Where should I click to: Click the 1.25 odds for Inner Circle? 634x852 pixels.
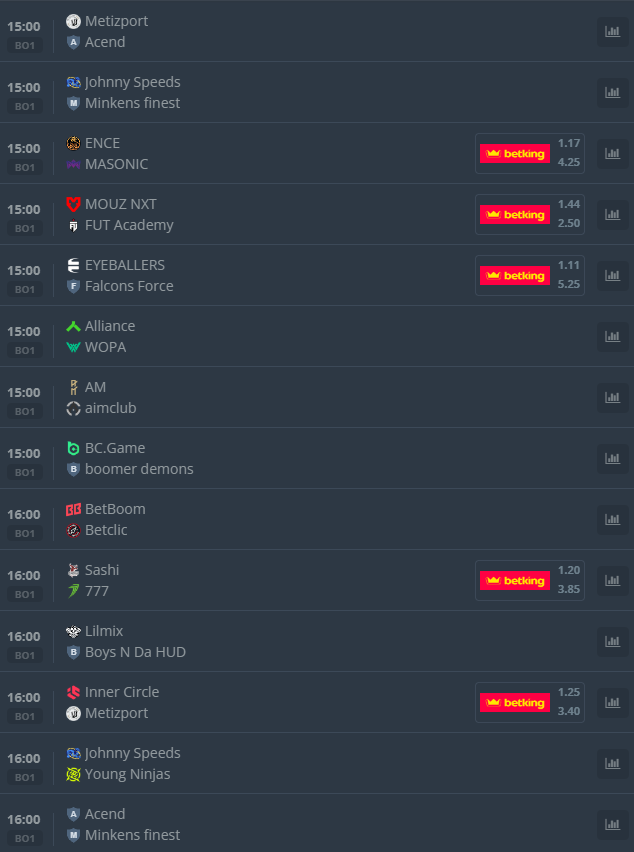pos(569,693)
